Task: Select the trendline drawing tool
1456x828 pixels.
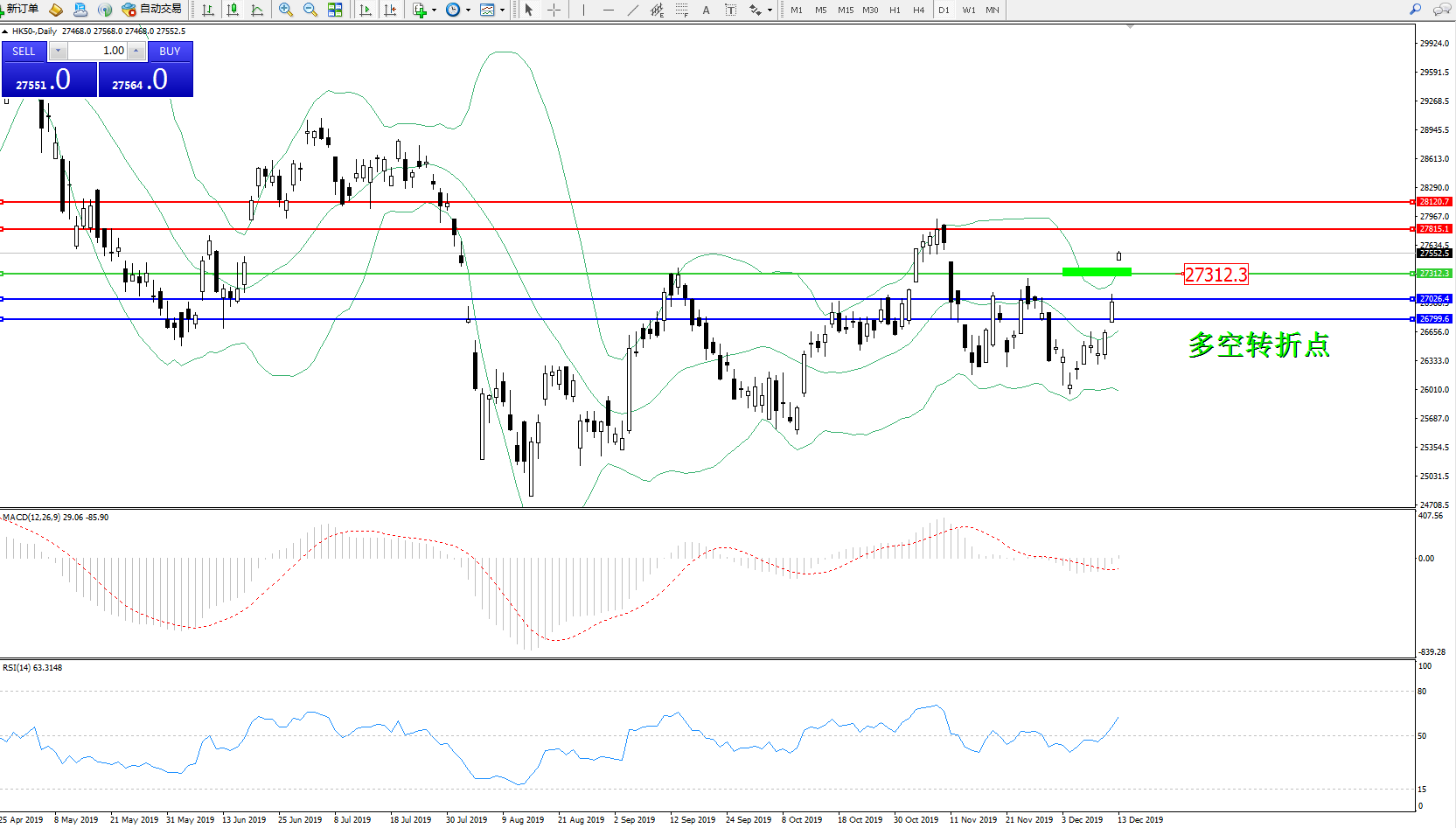Action: click(632, 10)
